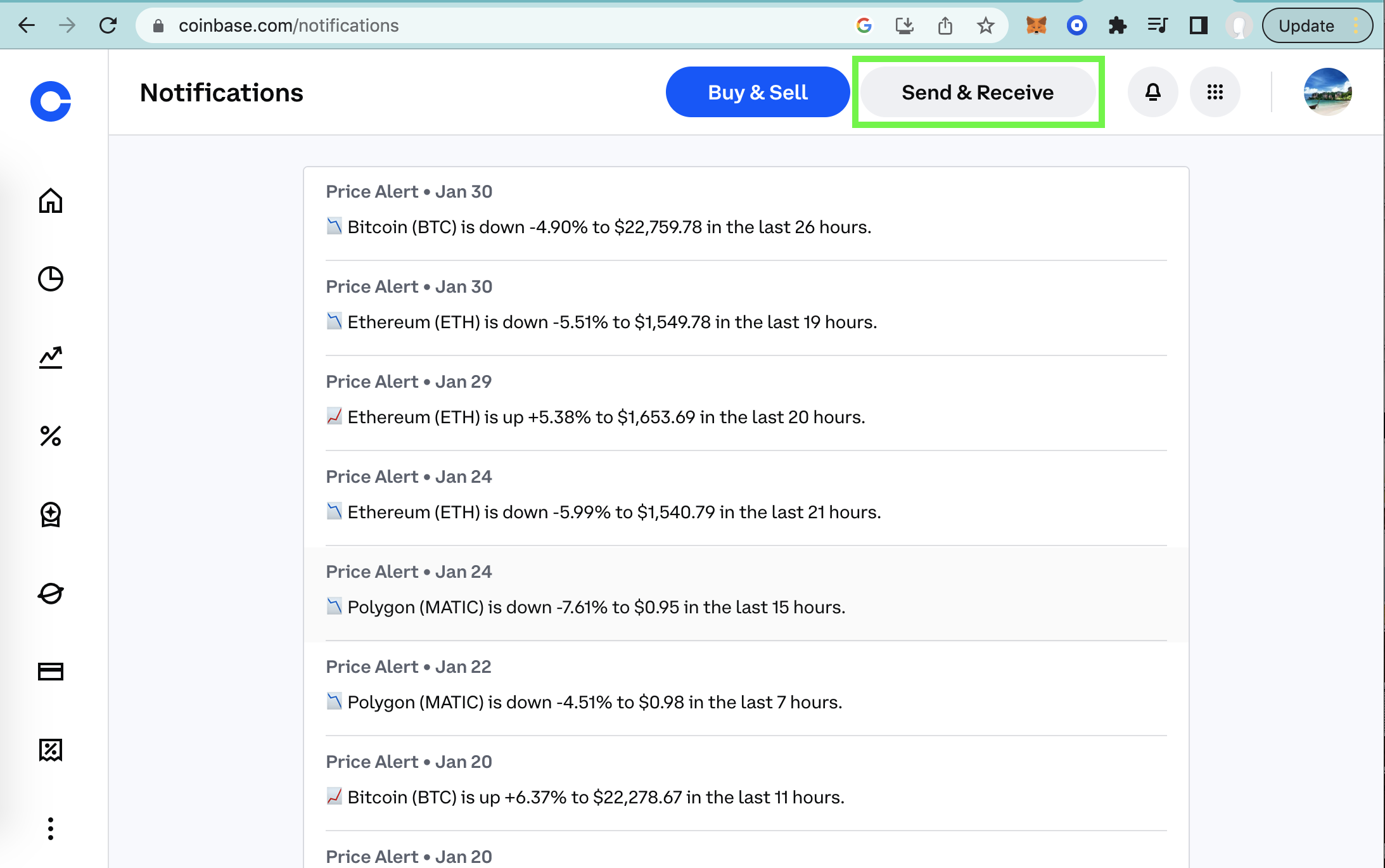Open Bitcoin up +6.37% alert
This screenshot has width=1385, height=868.
tap(746, 784)
